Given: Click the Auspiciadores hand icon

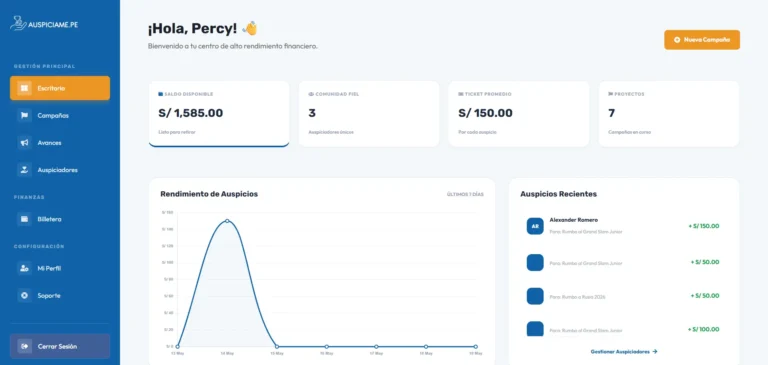Looking at the screenshot, I should pos(24,170).
